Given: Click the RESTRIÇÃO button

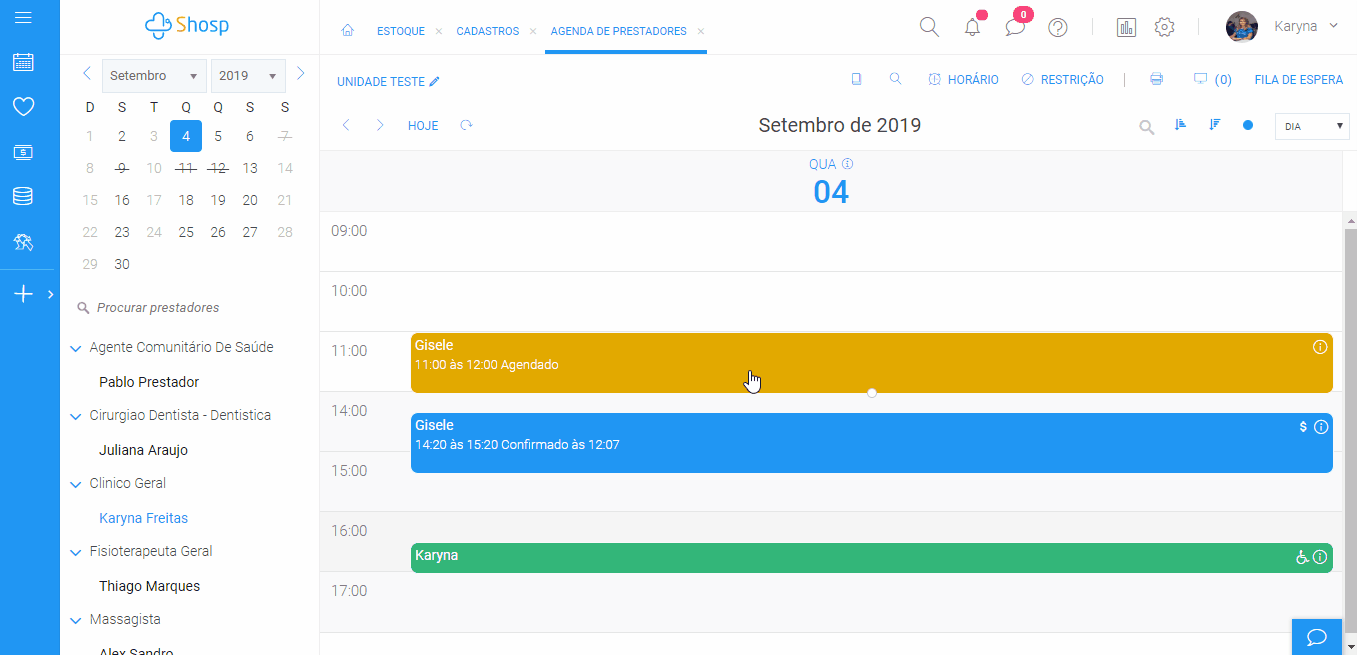Looking at the screenshot, I should click(x=1062, y=80).
